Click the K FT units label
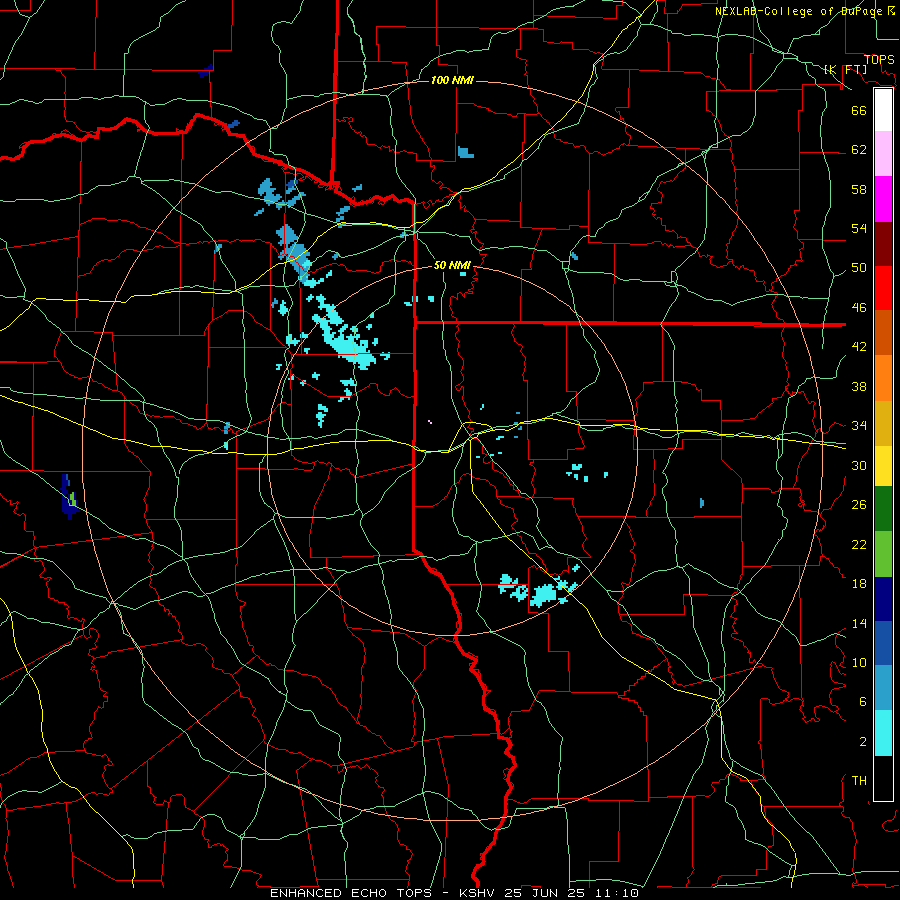The width and height of the screenshot is (900, 900). point(845,69)
